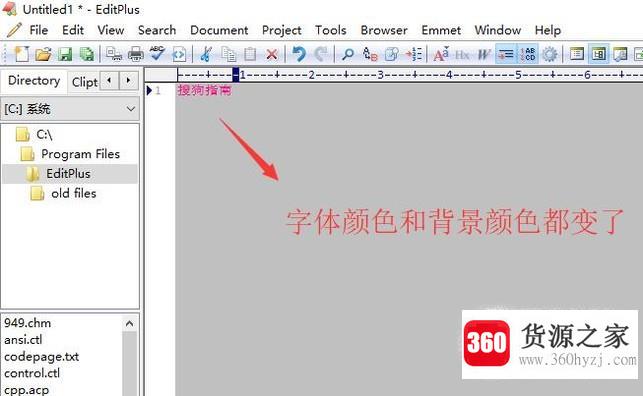The height and width of the screenshot is (396, 643).
Task: Select 949.chm in the file list
Action: pos(27,323)
